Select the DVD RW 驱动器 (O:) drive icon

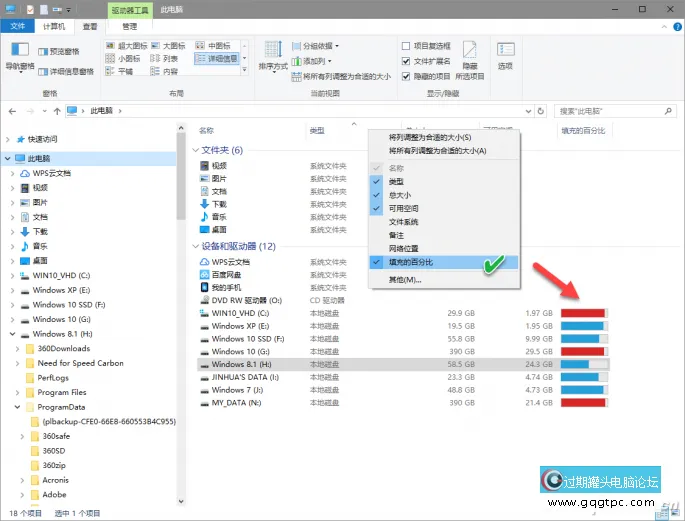pyautogui.click(x=206, y=300)
